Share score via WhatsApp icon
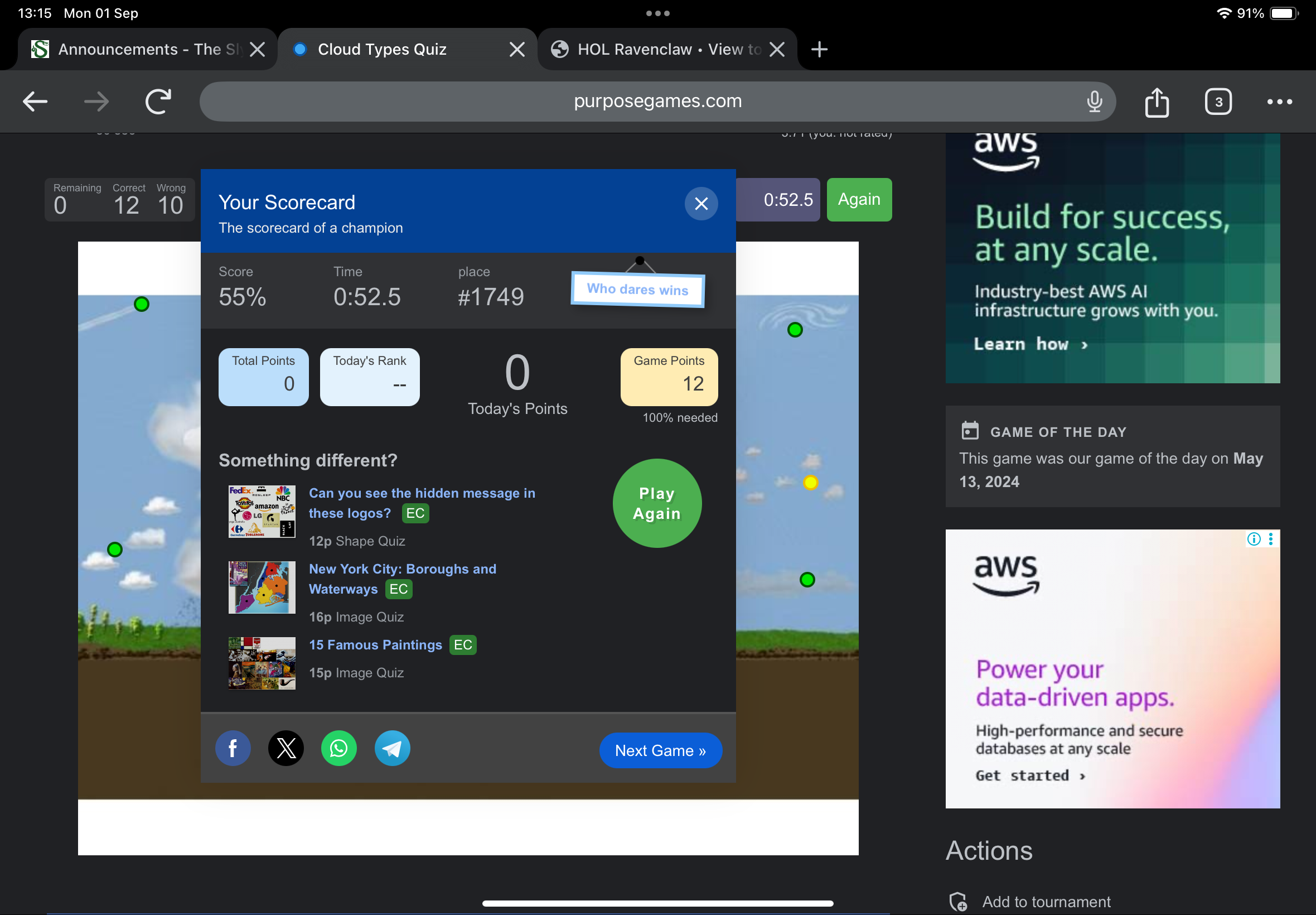This screenshot has width=1316, height=915. coord(338,748)
